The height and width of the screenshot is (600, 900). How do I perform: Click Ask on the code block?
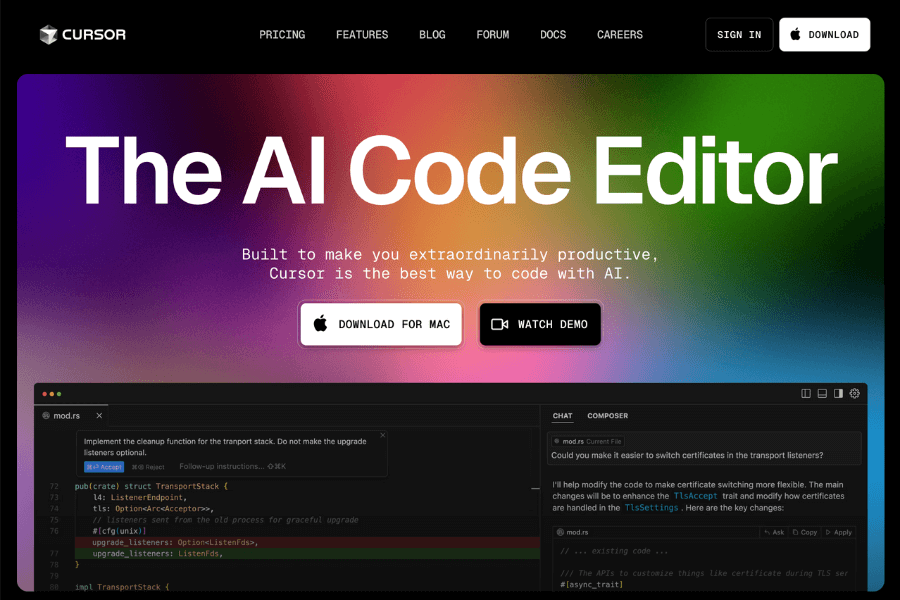[x=774, y=532]
